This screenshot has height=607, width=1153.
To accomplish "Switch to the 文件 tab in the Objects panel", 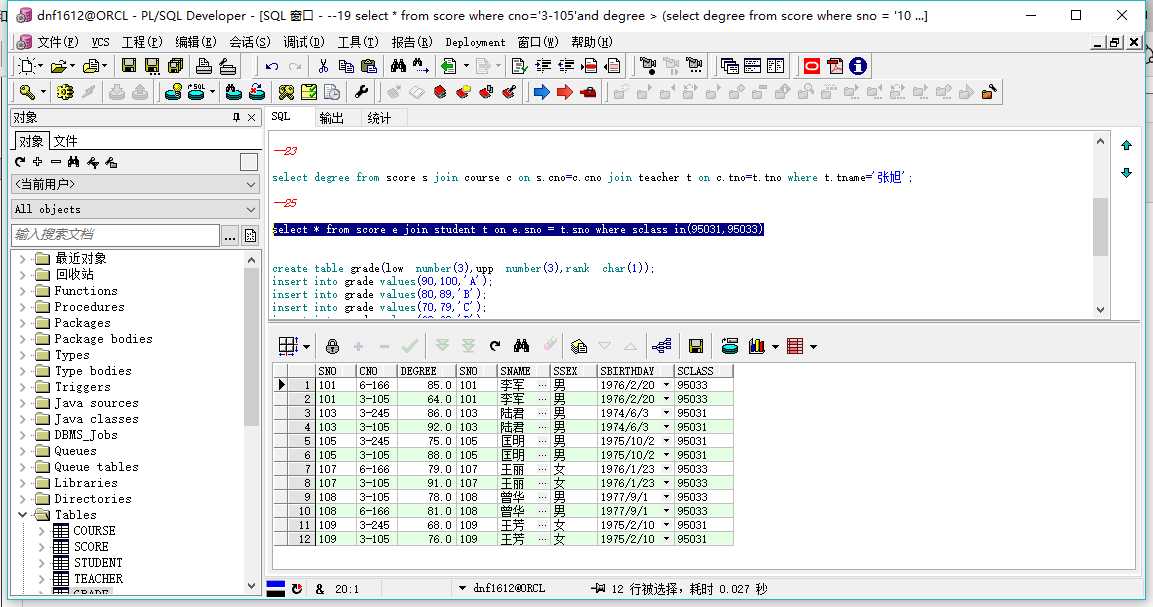I will point(65,141).
